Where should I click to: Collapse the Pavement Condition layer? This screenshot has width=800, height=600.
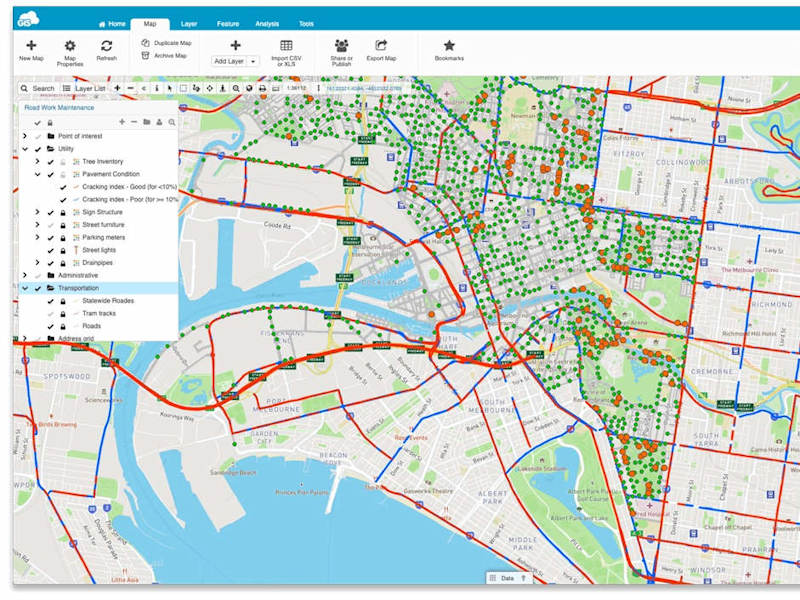pos(37,174)
